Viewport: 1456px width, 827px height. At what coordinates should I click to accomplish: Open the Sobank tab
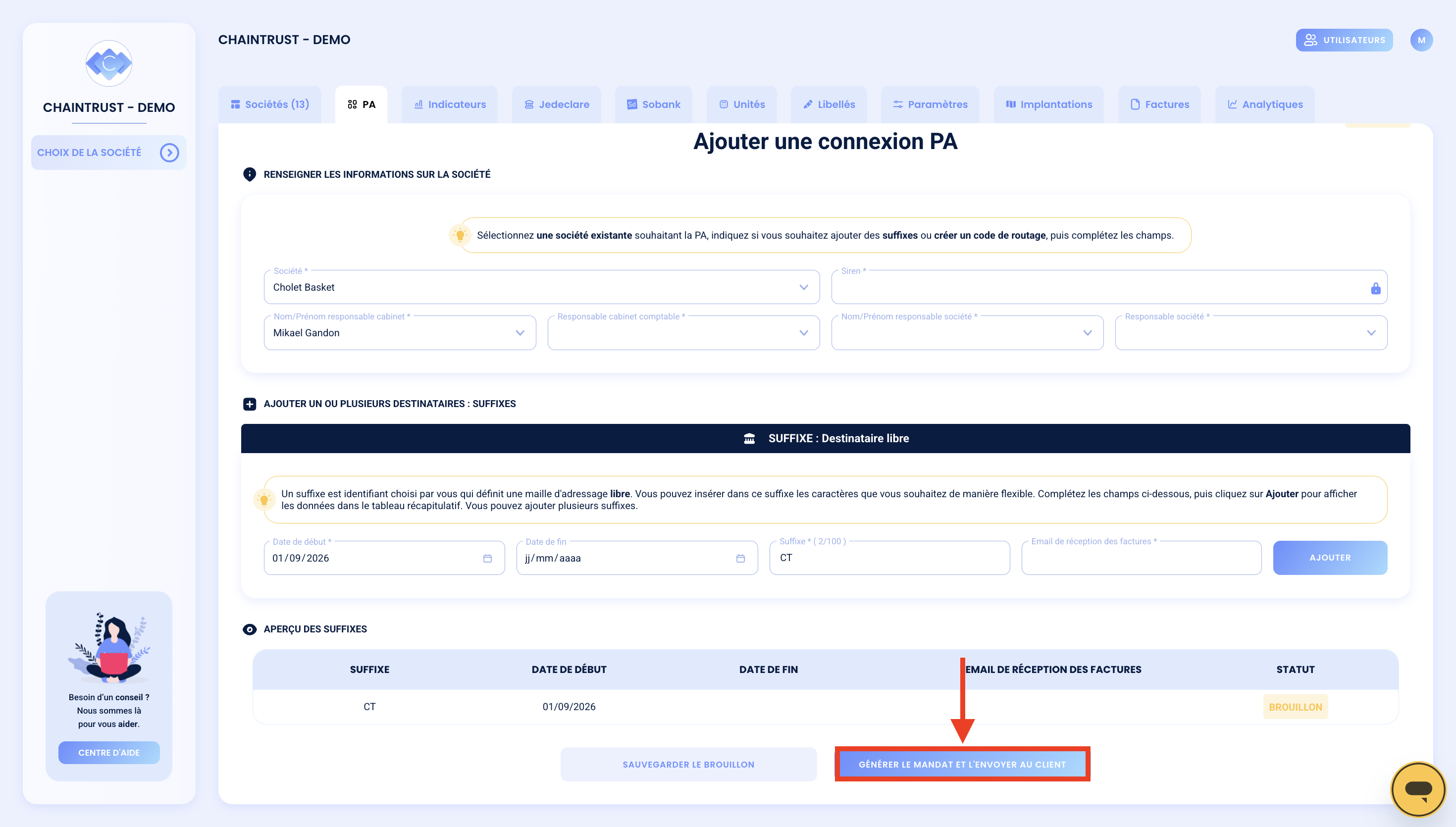654,104
